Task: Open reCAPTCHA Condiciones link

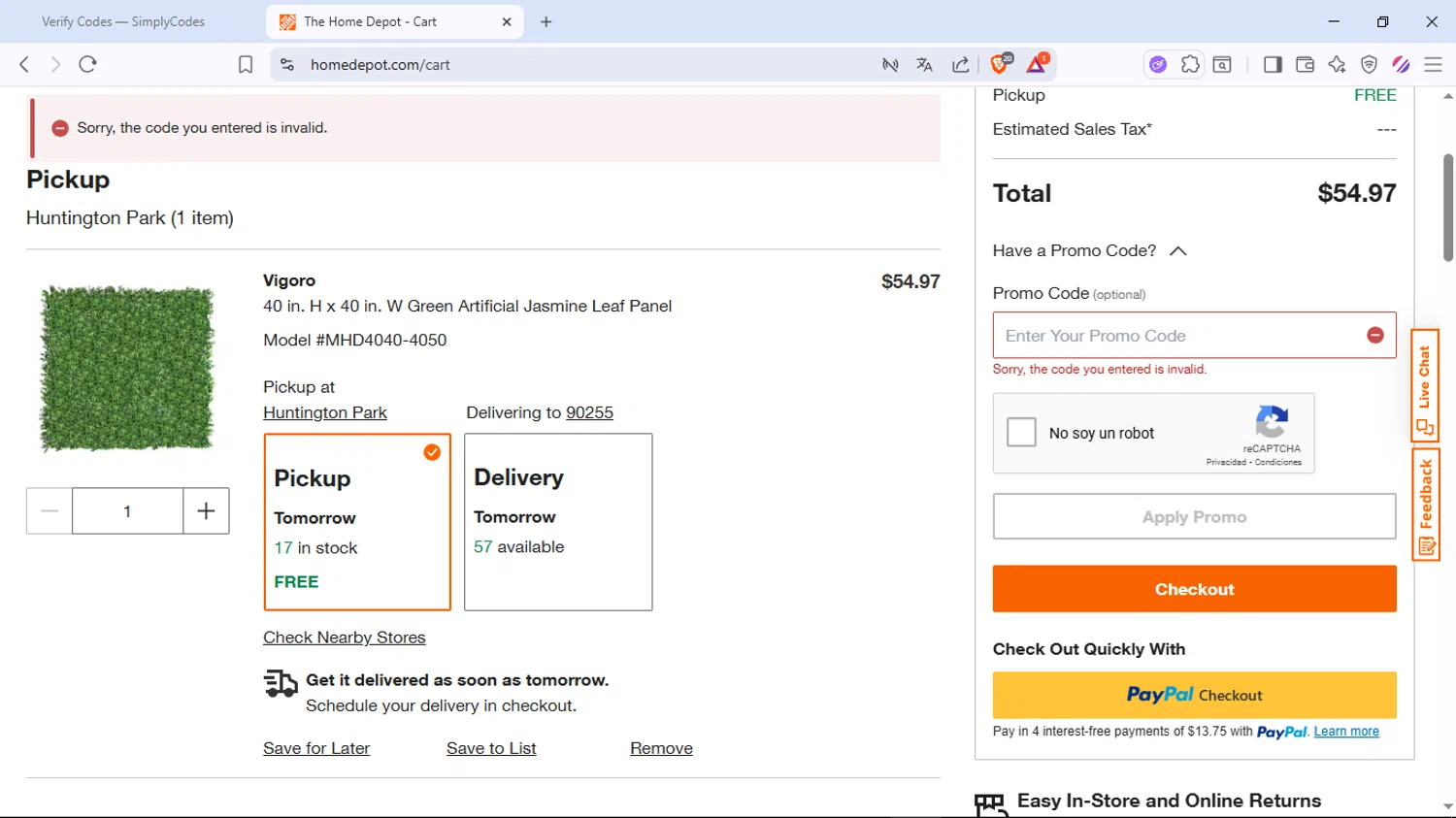Action: click(1277, 462)
